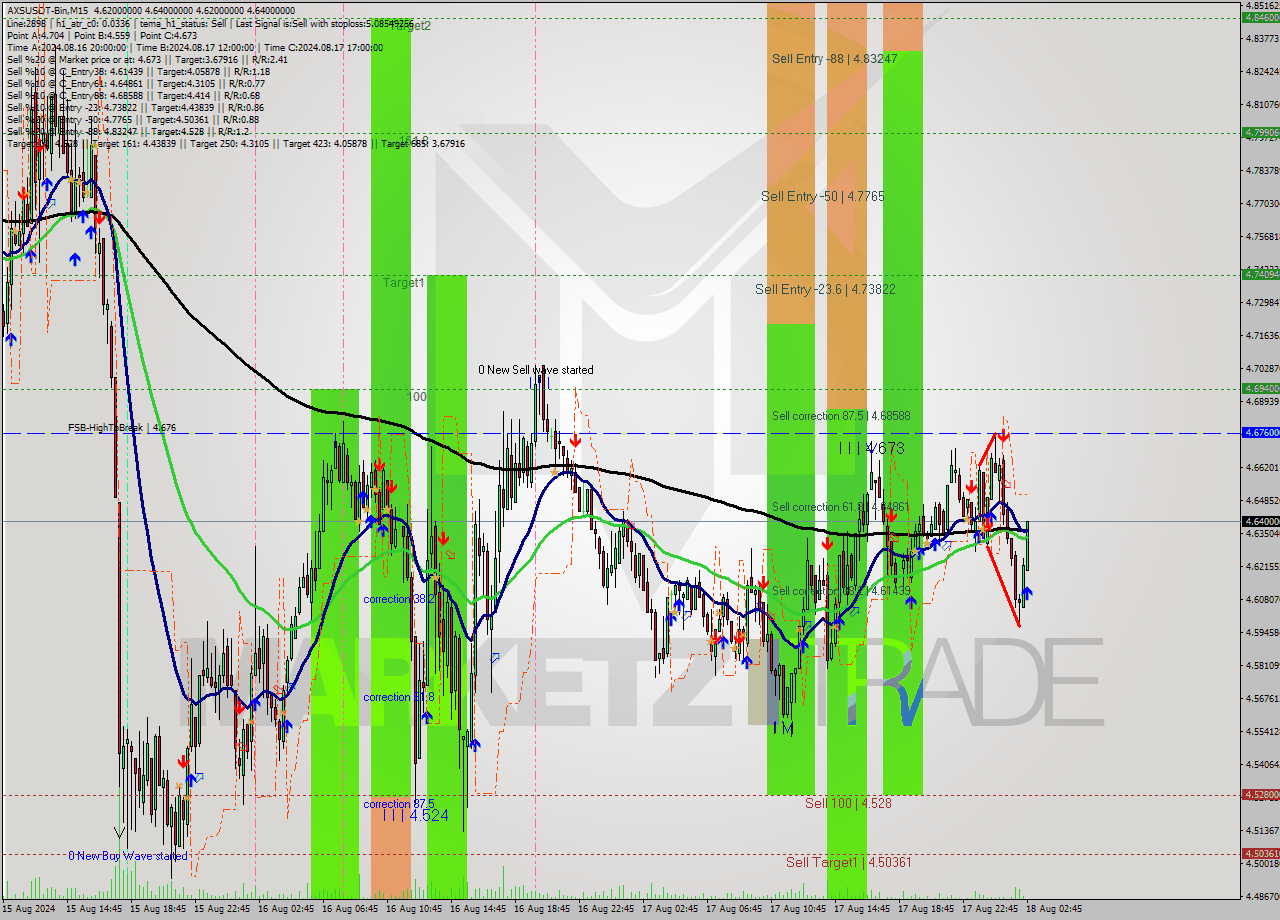Image resolution: width=1280 pixels, height=920 pixels.
Task: Click the black current price tag 4.6400
Action: tap(1260, 521)
